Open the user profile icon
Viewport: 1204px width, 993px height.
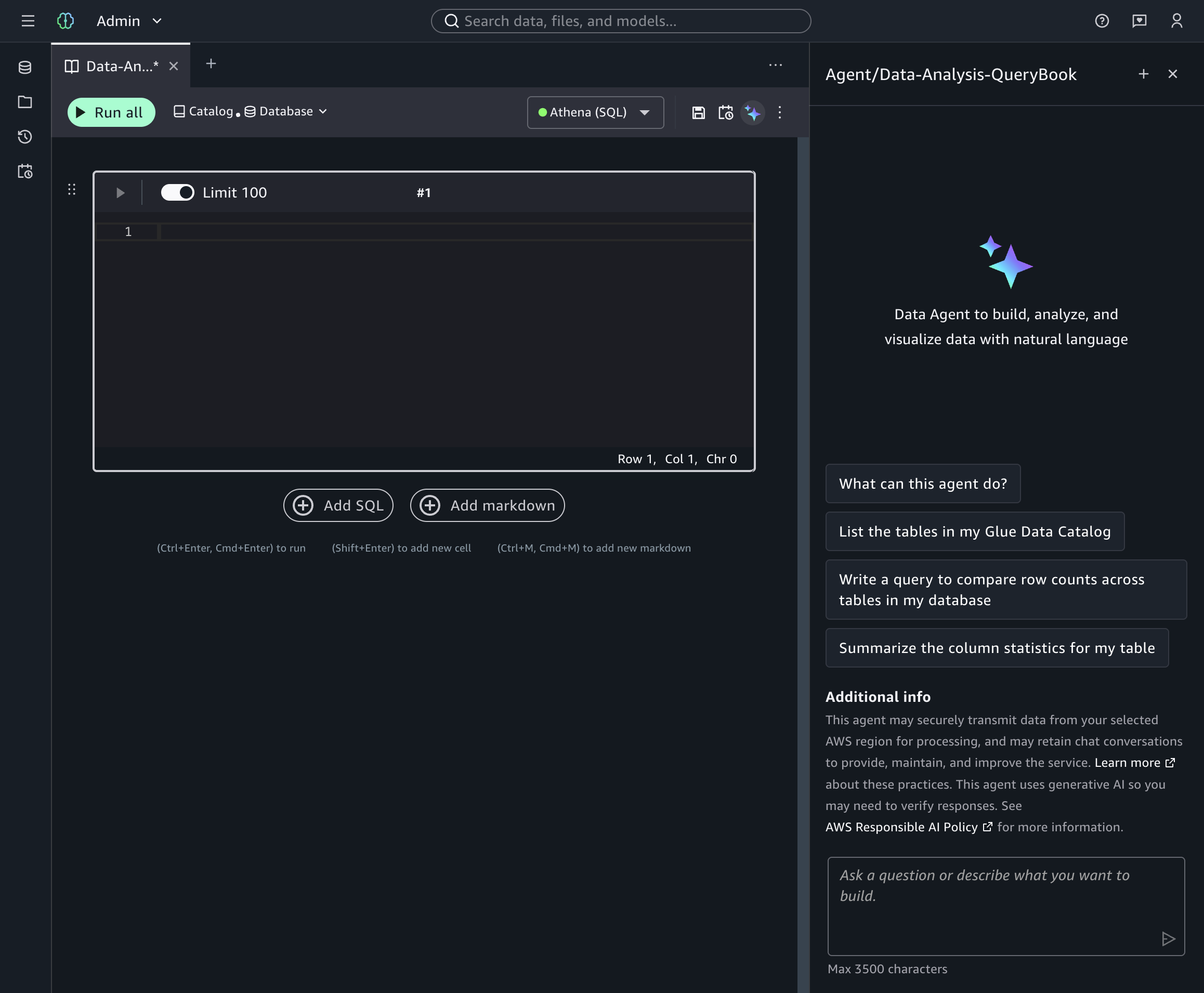(x=1176, y=21)
